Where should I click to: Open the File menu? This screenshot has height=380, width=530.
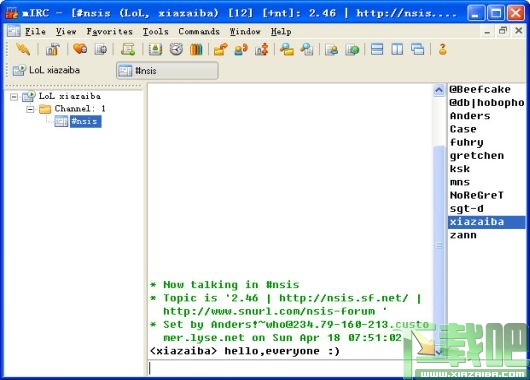[35, 31]
